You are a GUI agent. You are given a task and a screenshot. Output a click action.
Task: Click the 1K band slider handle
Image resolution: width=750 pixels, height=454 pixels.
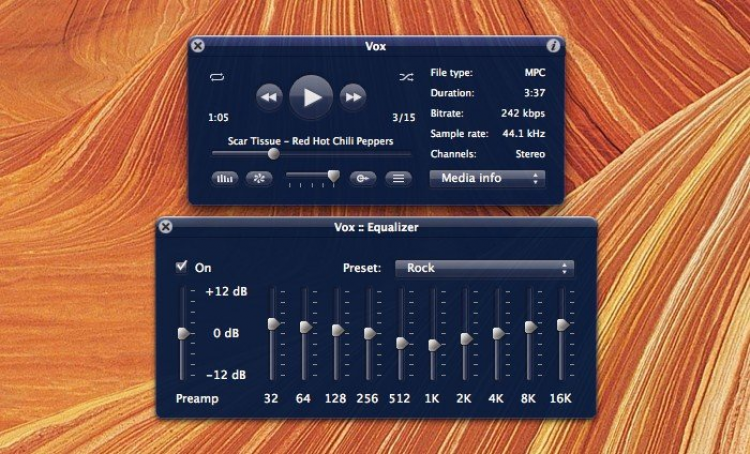434,345
